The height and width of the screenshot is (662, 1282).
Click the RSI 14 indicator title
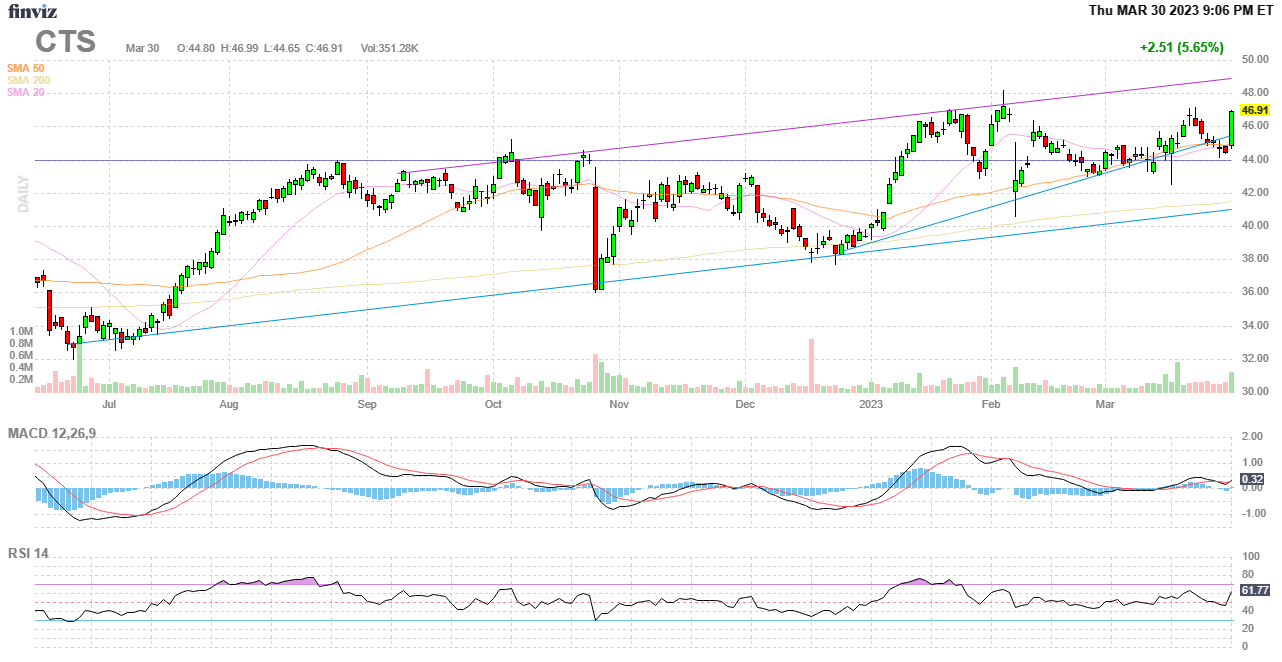(29, 553)
